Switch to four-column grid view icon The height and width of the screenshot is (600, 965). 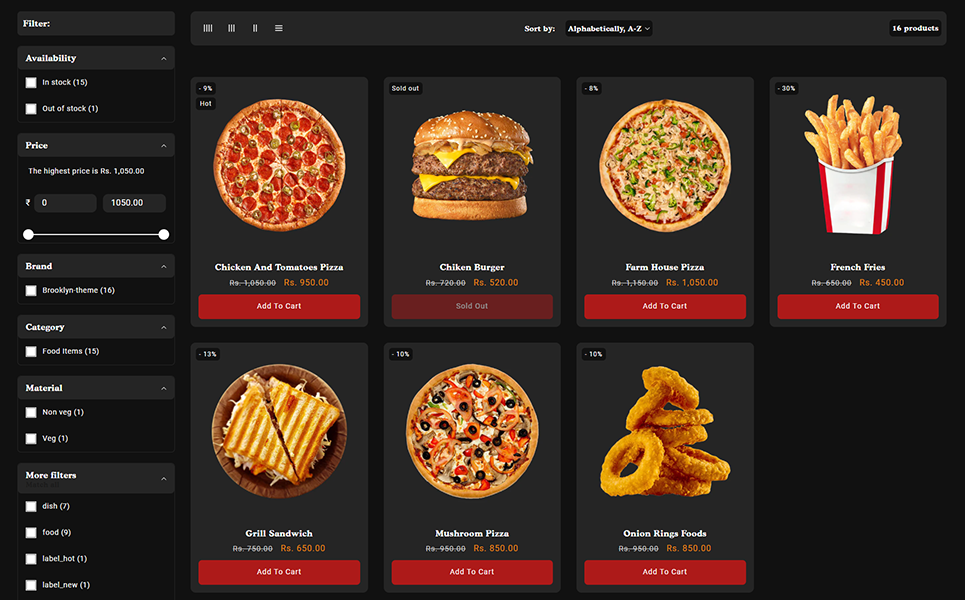click(x=208, y=28)
